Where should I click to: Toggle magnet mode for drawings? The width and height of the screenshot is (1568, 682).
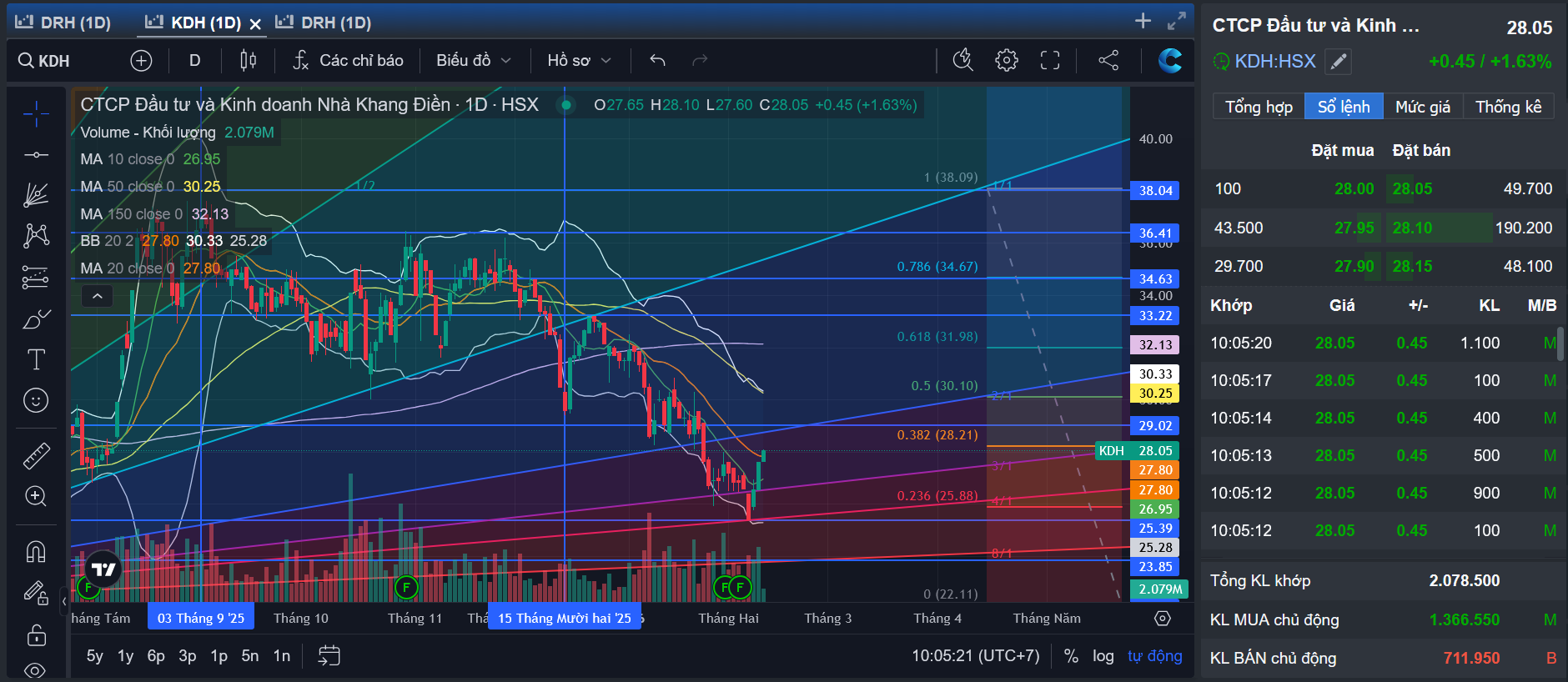click(x=36, y=552)
